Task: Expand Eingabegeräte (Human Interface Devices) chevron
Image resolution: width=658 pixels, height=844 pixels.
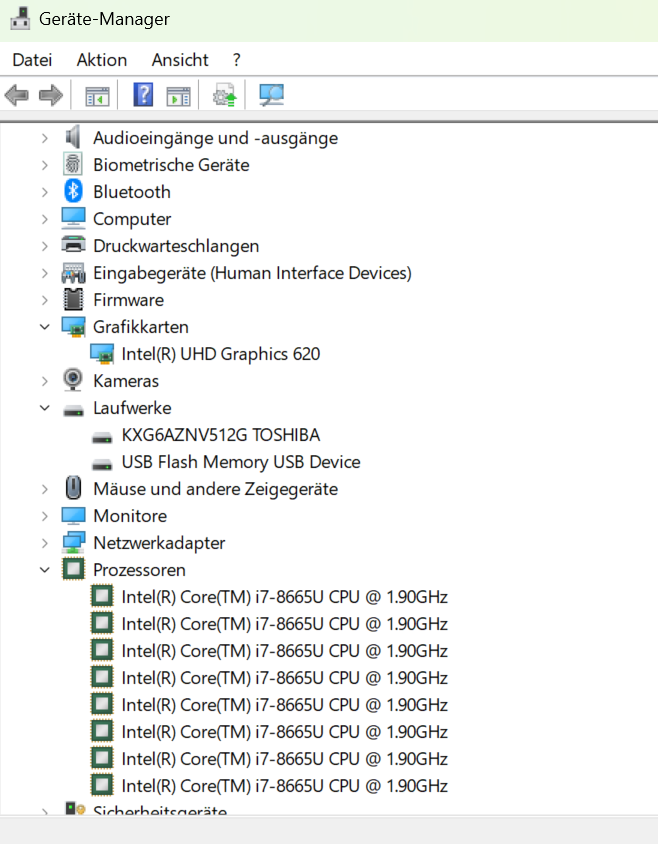Action: [x=45, y=273]
